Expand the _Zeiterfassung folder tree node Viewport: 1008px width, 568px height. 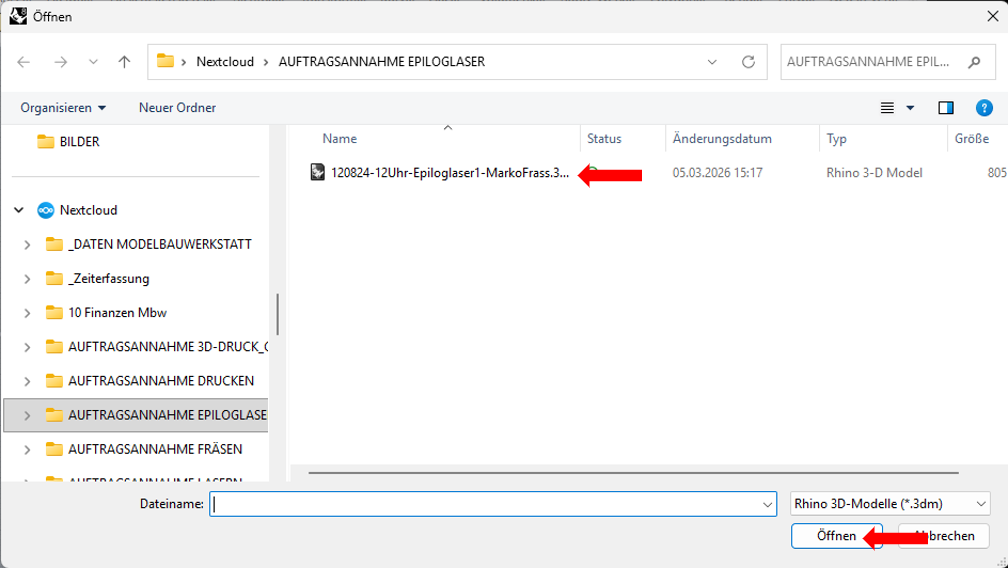(27, 279)
